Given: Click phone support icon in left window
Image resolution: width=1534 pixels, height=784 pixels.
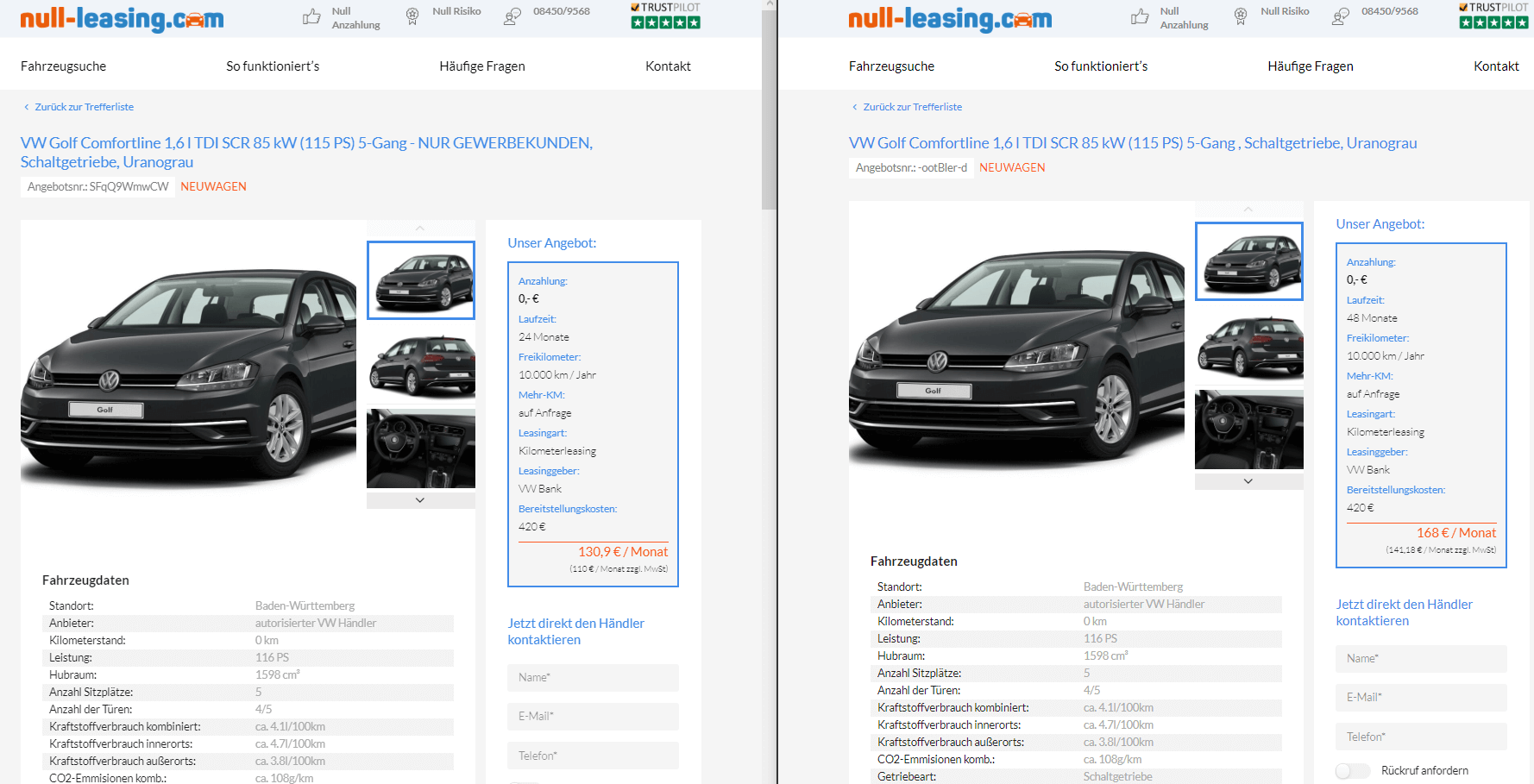Looking at the screenshot, I should [512, 16].
